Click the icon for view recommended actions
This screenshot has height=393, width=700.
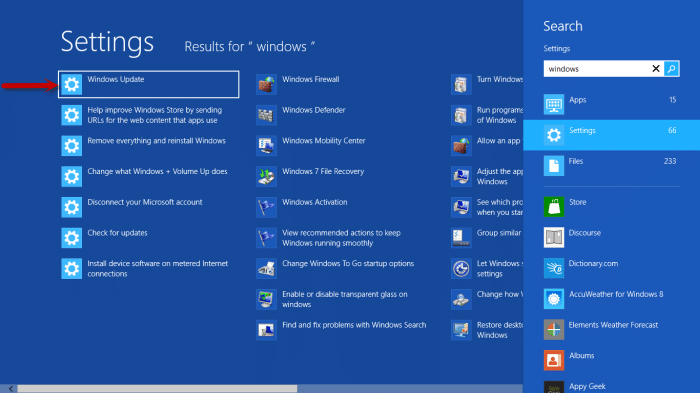pyautogui.click(x=266, y=238)
